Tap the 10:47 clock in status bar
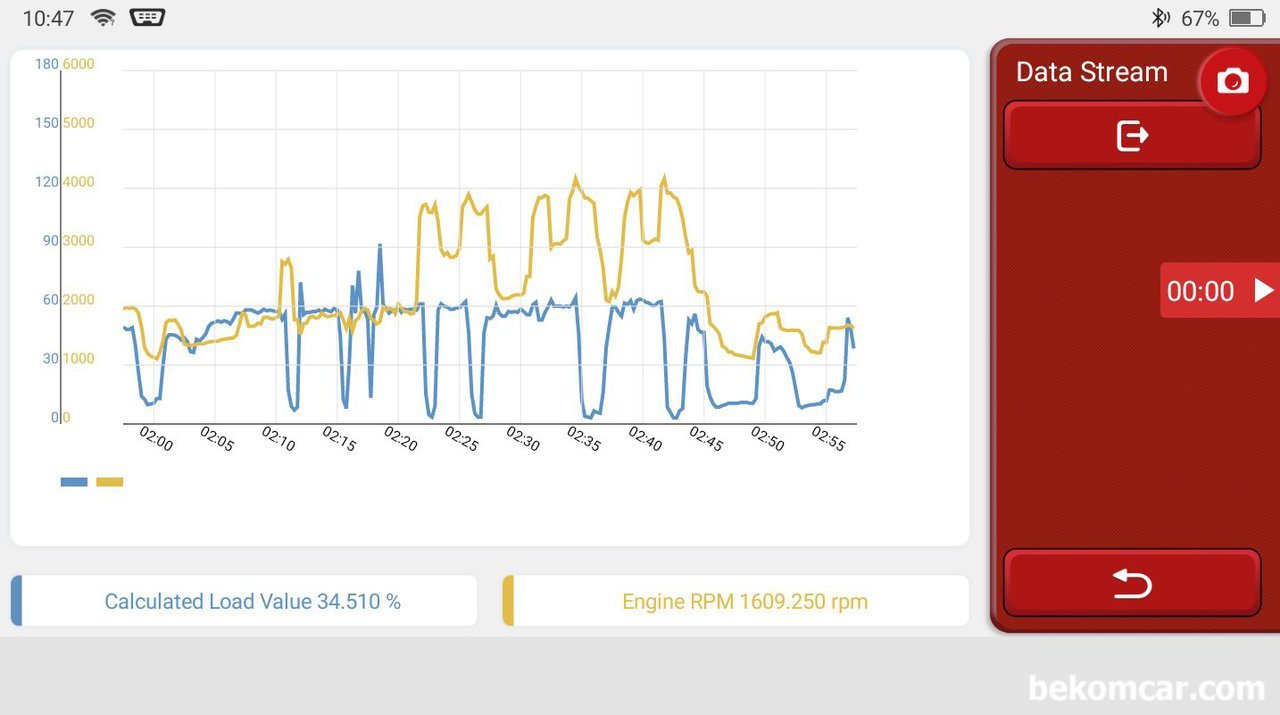 48,18
